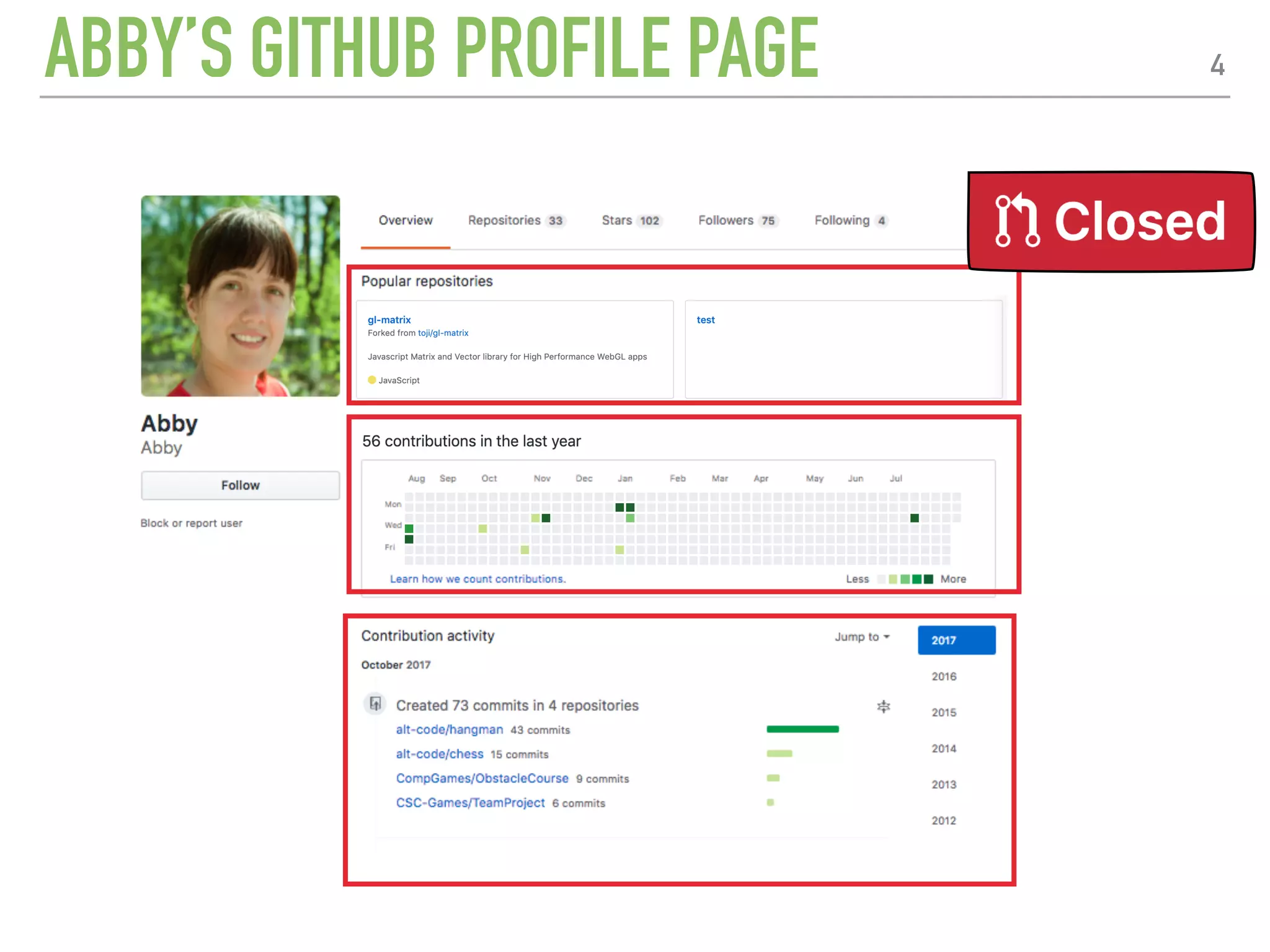Click the 6 commits count text
Image resolution: width=1270 pixels, height=952 pixels.
[x=579, y=803]
